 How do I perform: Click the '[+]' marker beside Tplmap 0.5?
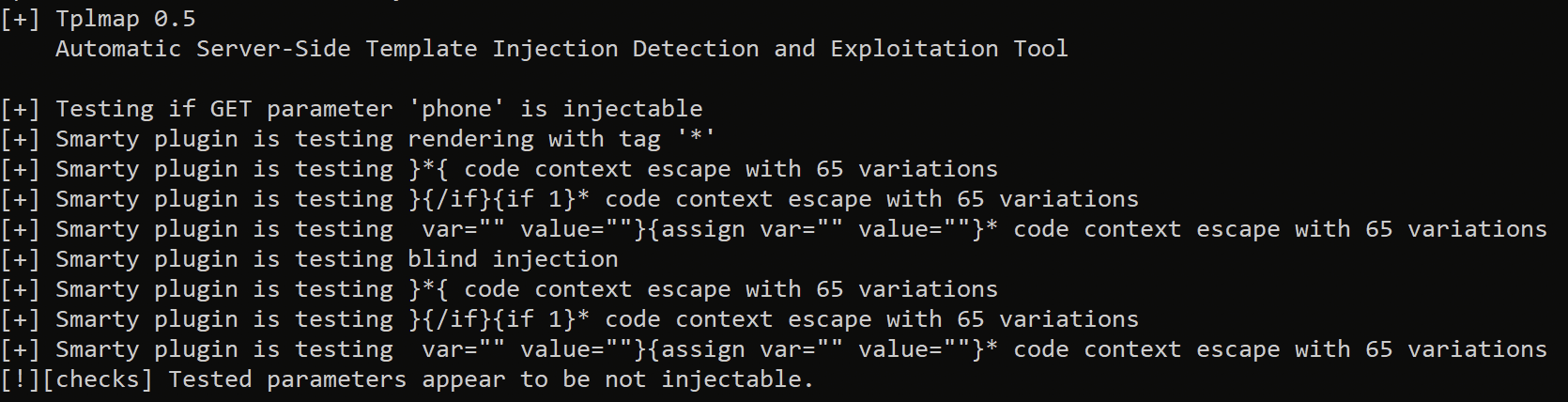coord(20,19)
